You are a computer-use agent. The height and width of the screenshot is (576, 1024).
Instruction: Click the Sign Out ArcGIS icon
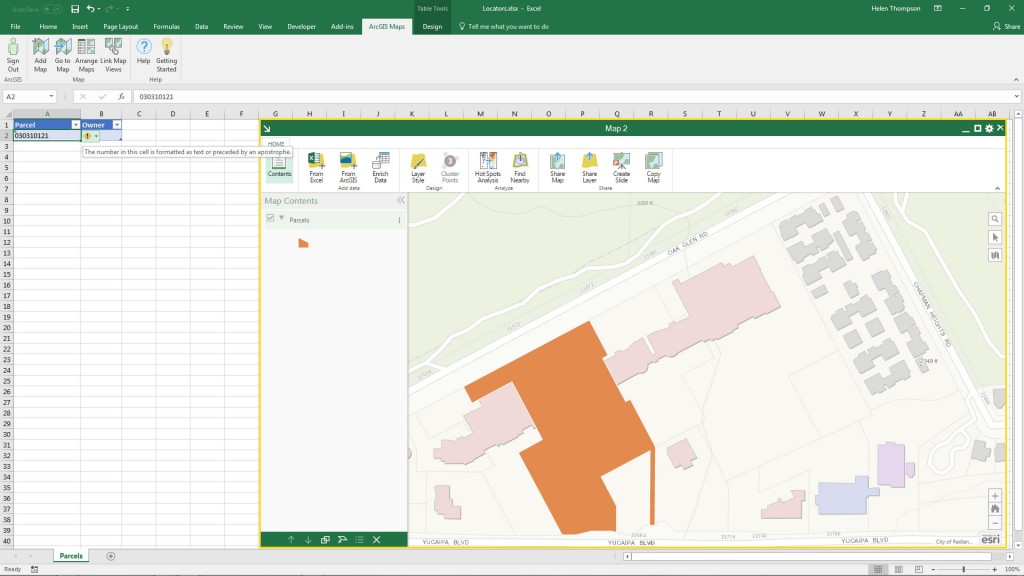[x=13, y=55]
